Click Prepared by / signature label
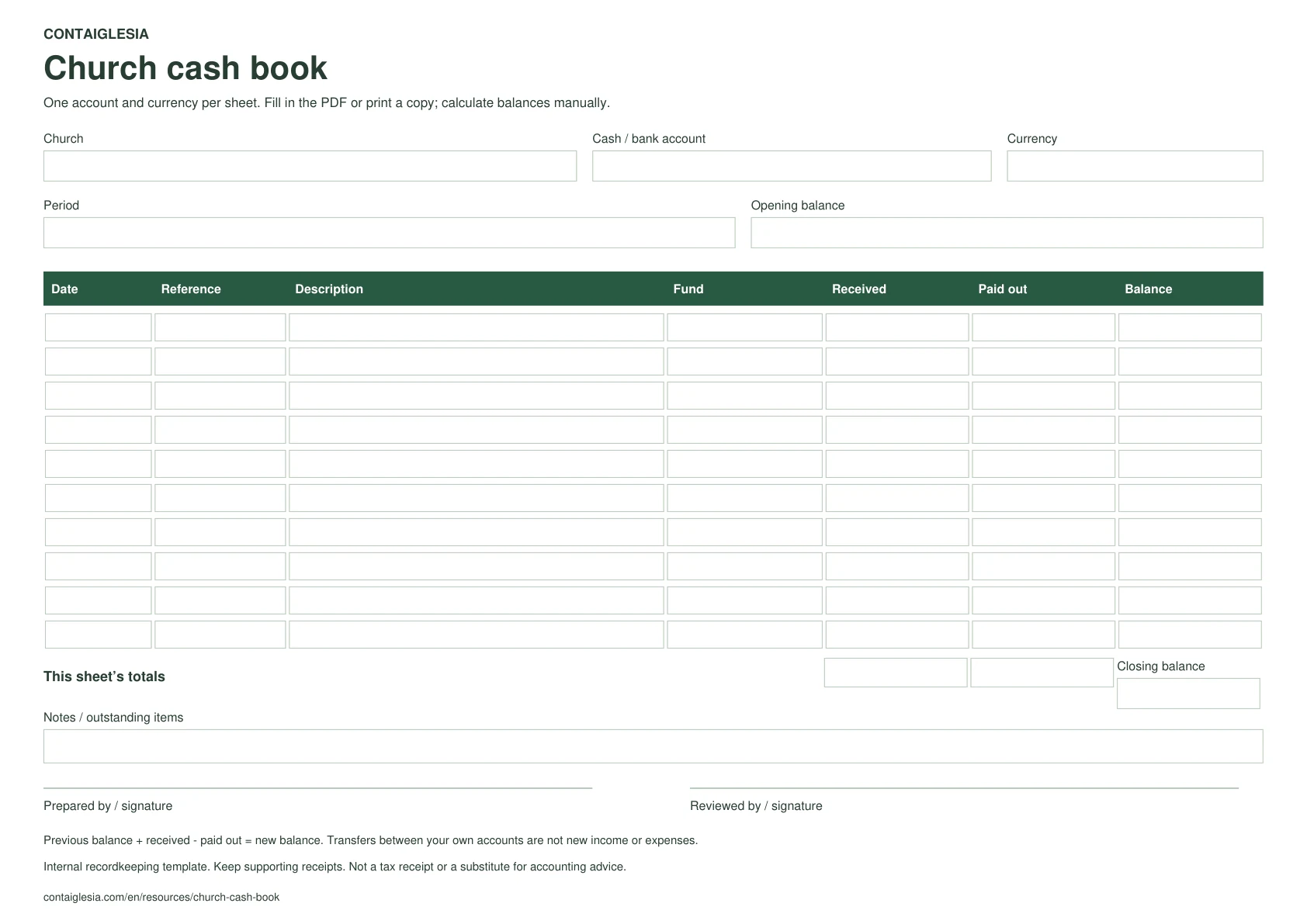1307x924 pixels. click(x=108, y=806)
